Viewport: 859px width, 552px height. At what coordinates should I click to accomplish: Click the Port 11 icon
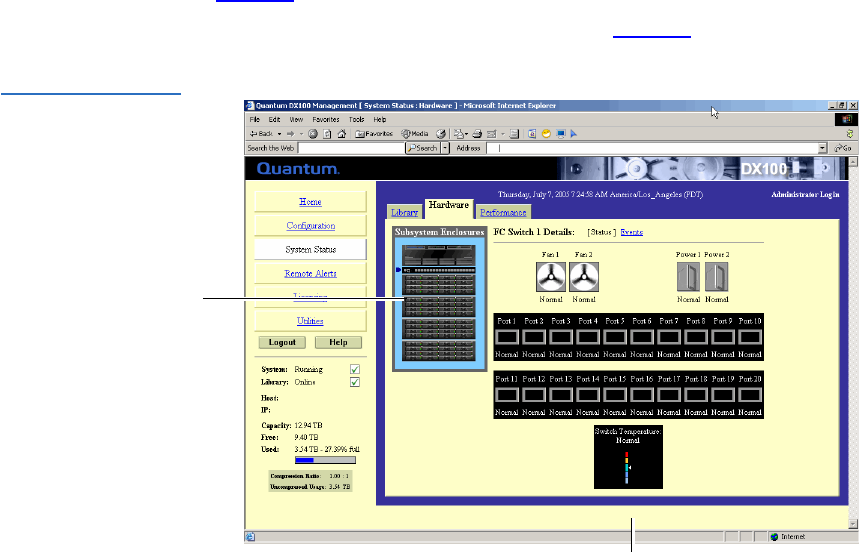[507, 395]
